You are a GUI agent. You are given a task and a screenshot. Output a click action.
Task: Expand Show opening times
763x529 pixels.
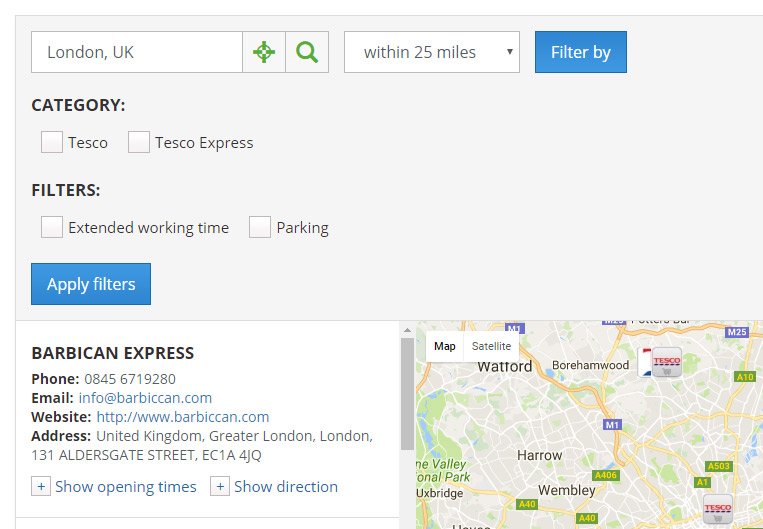[x=126, y=487]
